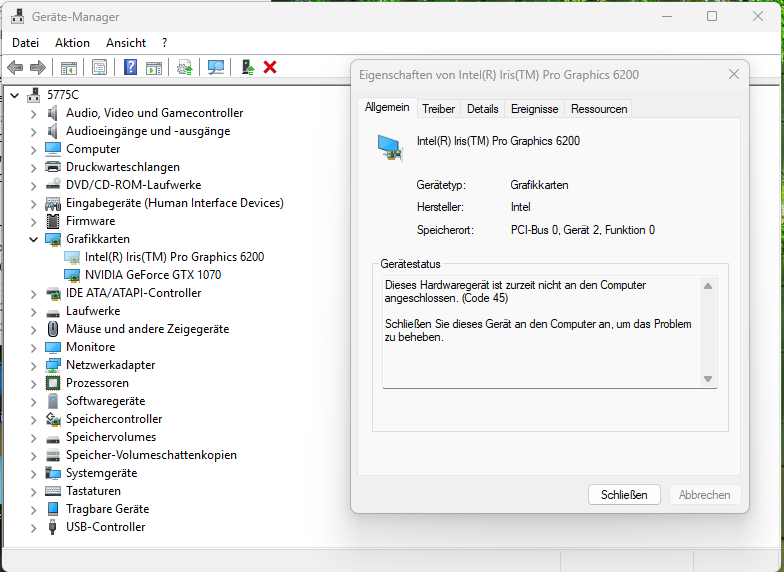Screen dimensions: 784x572
Task: Click the DVD/CD-ROM-Laufwerke drive icon
Action: (52, 184)
